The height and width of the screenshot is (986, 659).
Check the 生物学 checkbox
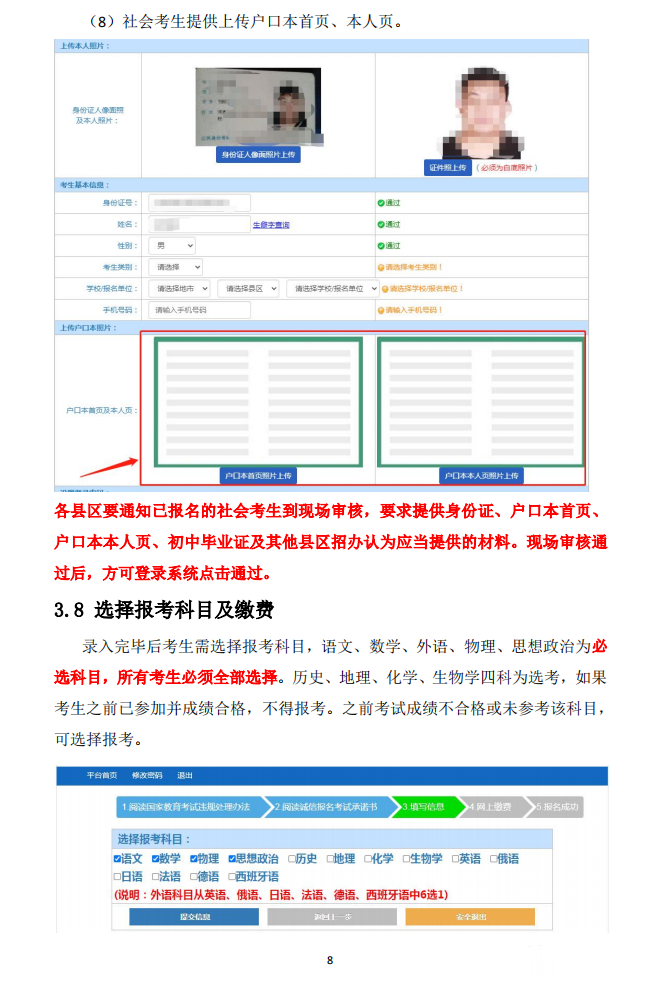[x=406, y=859]
